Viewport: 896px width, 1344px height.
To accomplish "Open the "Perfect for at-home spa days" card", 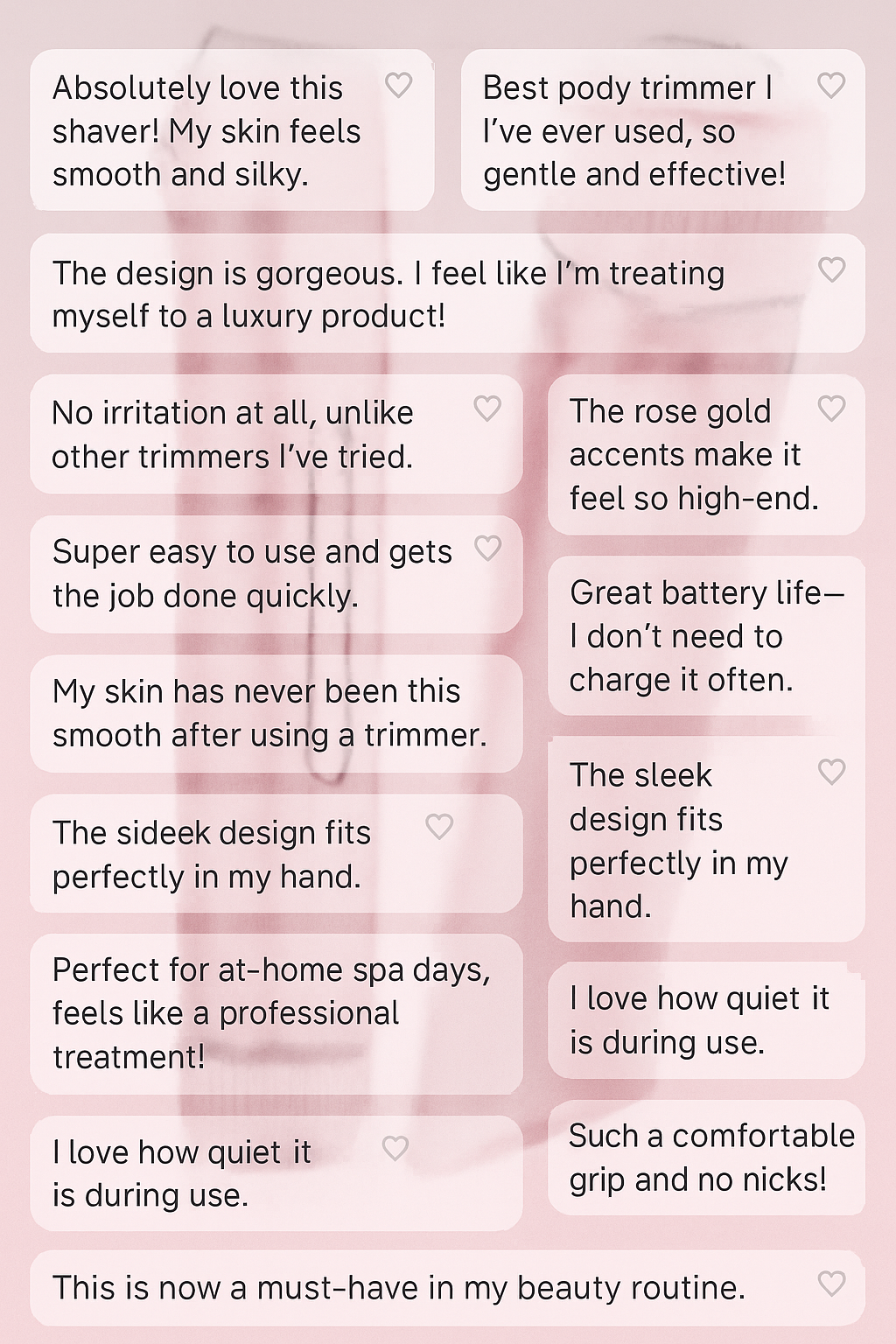I will point(276,1013).
